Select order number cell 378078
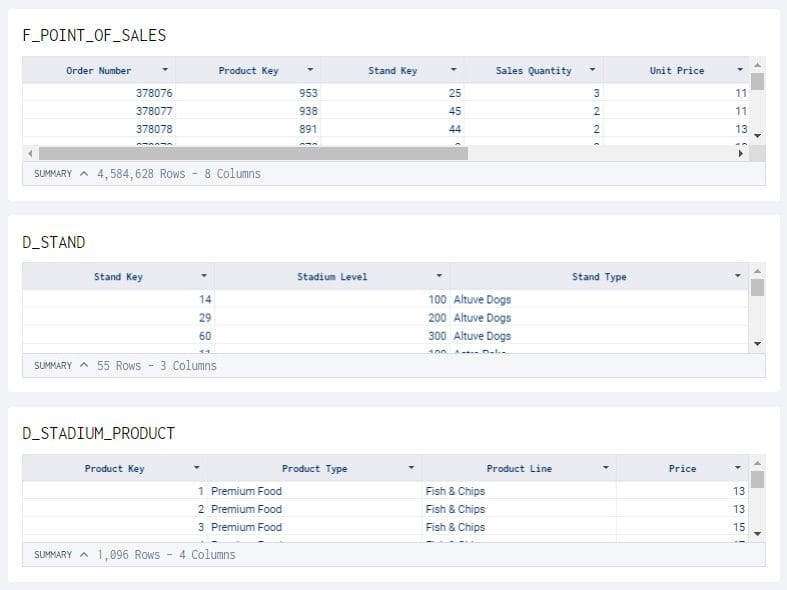Image resolution: width=787 pixels, height=590 pixels. (99, 129)
